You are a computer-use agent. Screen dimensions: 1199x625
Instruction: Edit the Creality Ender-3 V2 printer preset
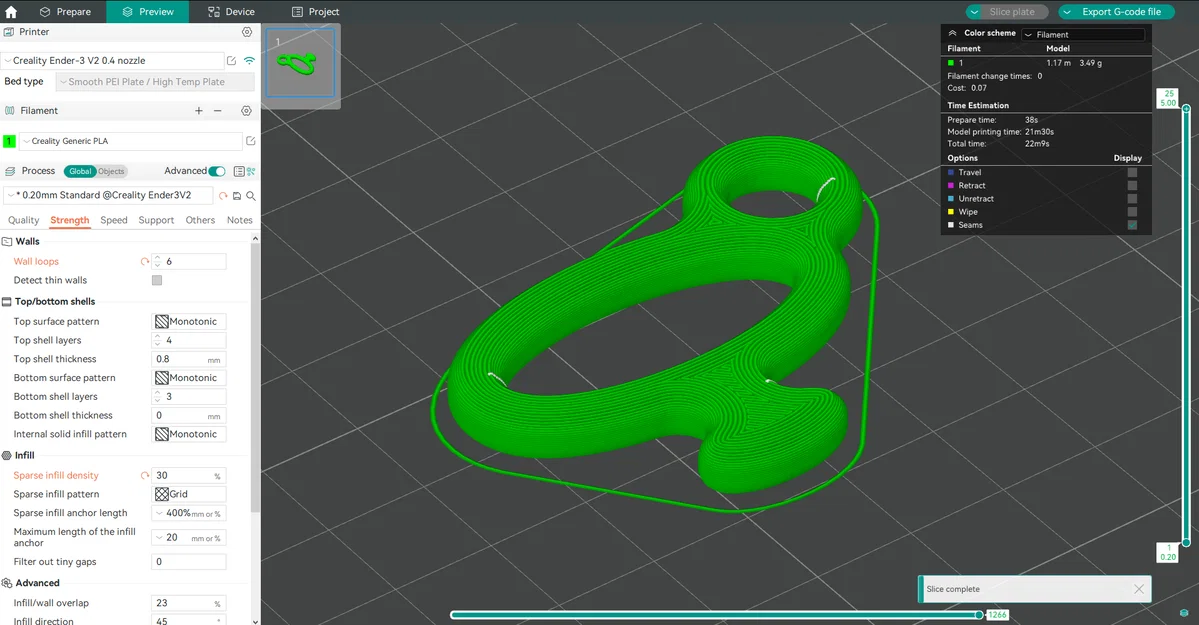(232, 60)
